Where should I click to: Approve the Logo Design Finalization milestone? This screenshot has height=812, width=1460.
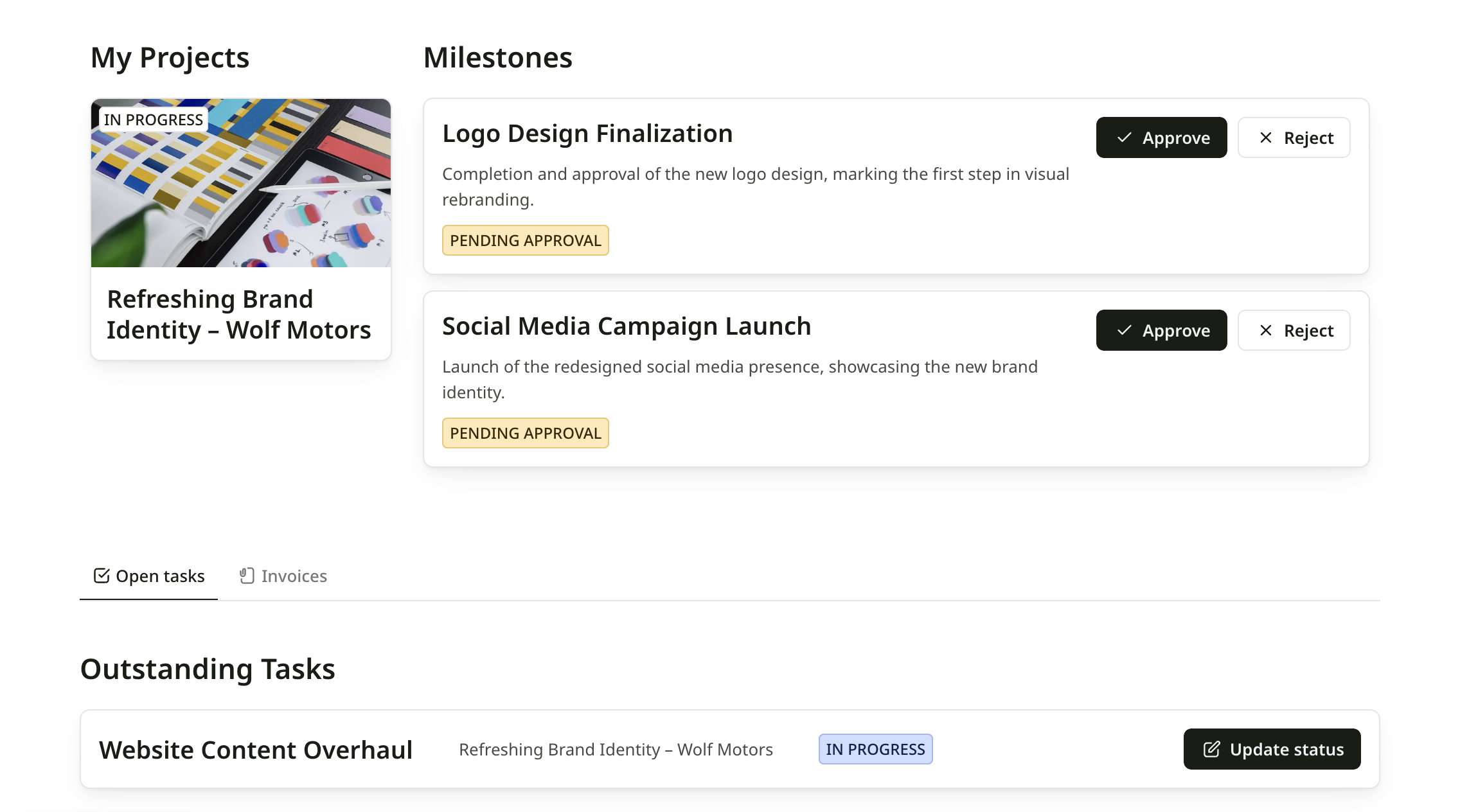coord(1161,137)
